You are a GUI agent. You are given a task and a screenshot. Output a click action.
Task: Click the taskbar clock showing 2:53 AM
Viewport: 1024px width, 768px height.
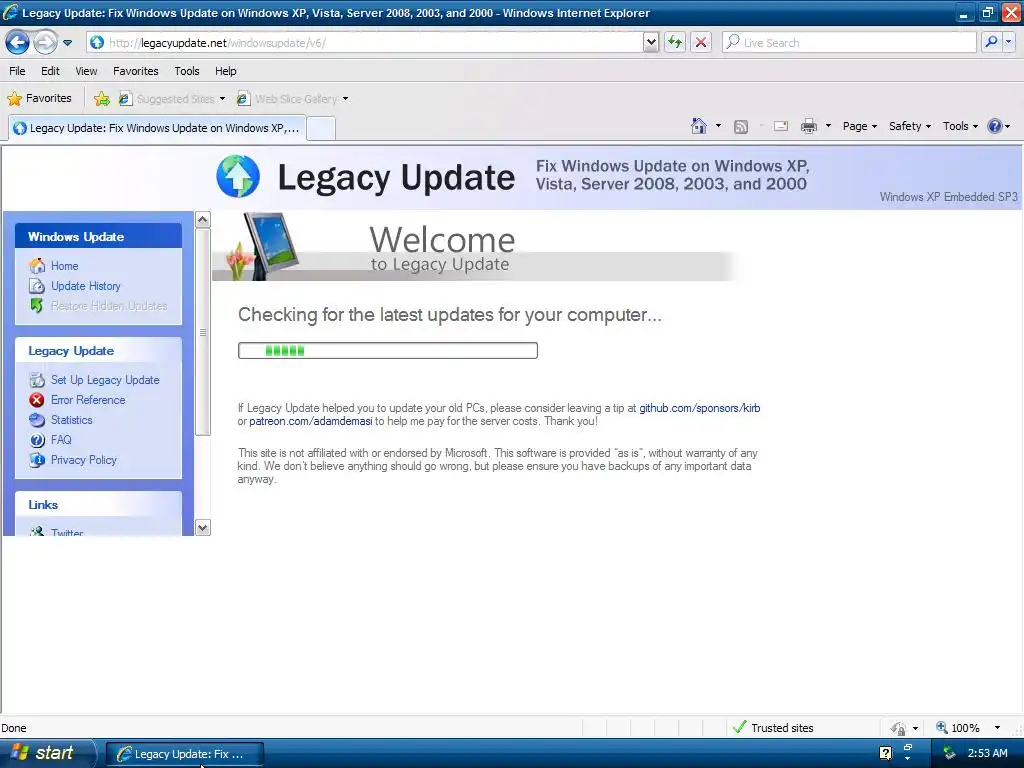coord(987,753)
